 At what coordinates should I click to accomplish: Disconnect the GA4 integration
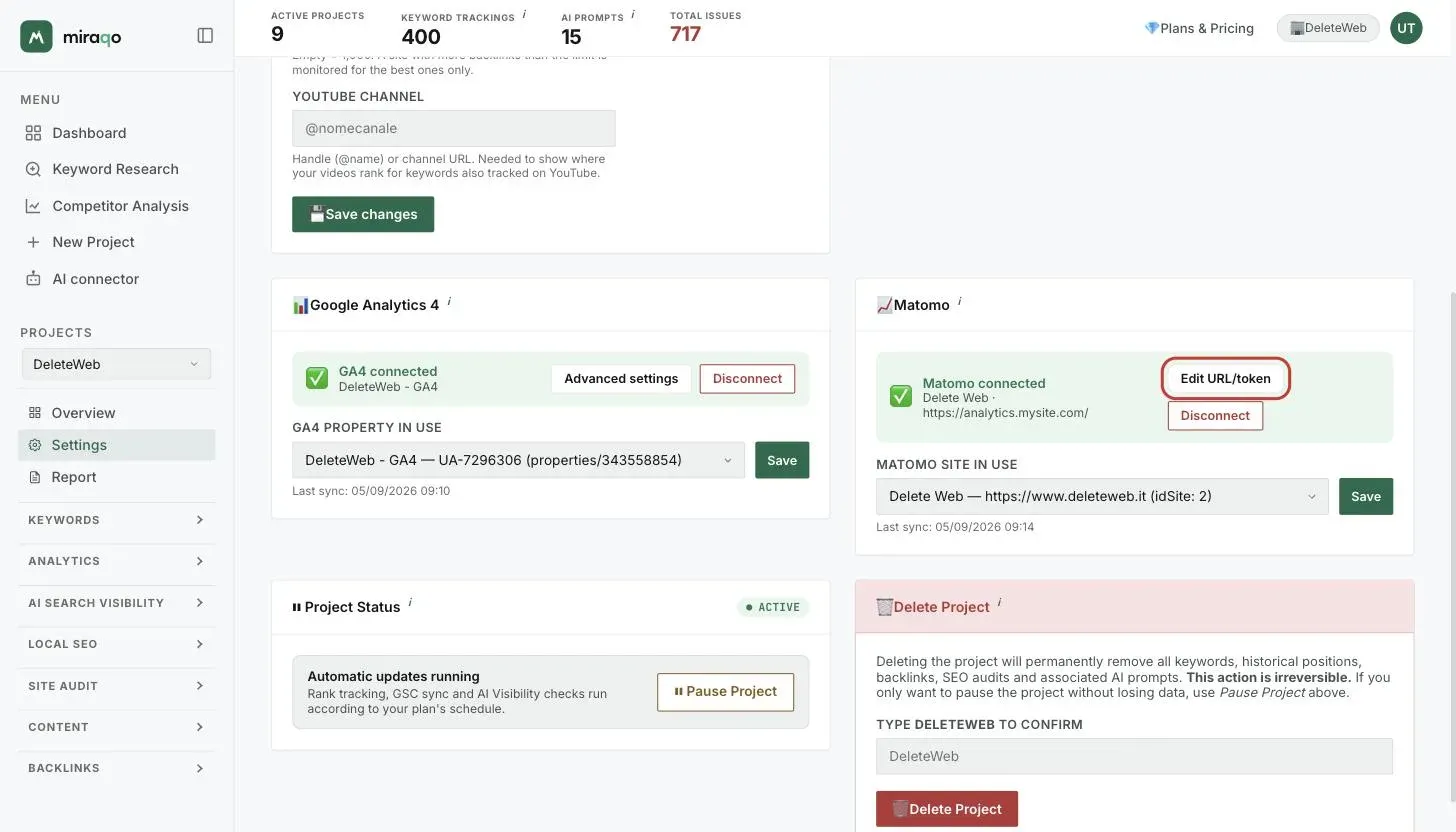pyautogui.click(x=747, y=379)
